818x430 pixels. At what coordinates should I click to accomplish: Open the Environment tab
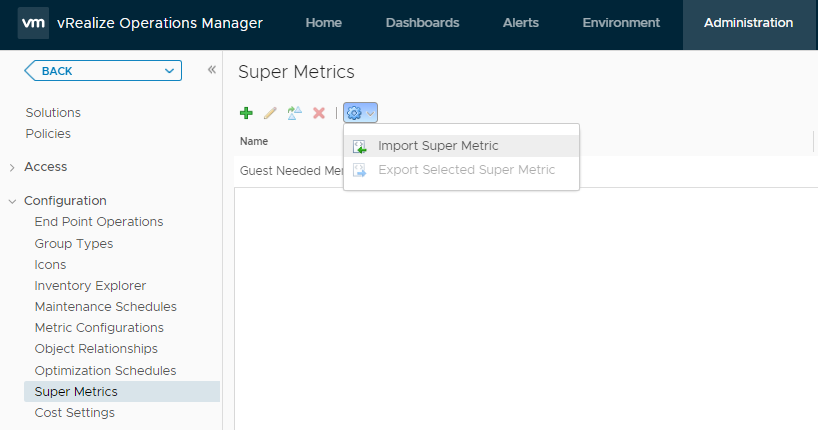(x=621, y=23)
